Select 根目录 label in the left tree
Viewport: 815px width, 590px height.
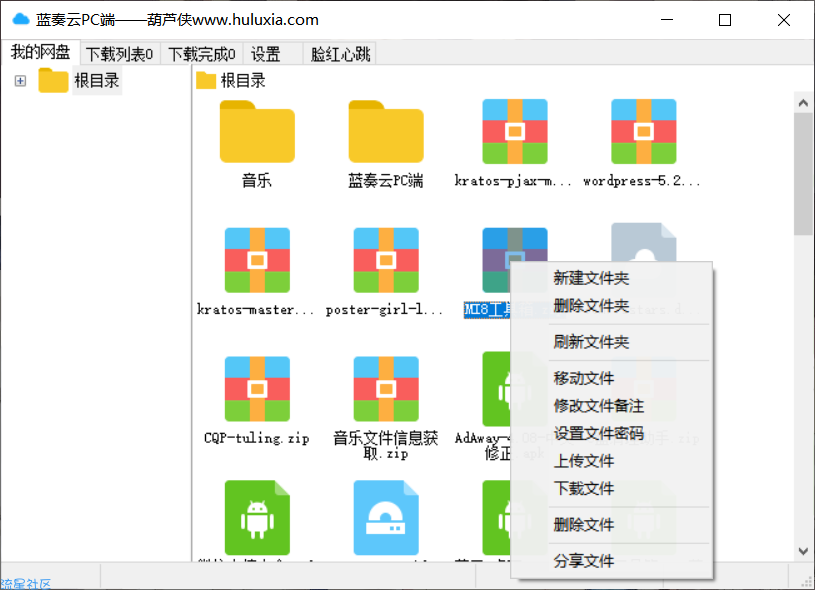point(97,81)
